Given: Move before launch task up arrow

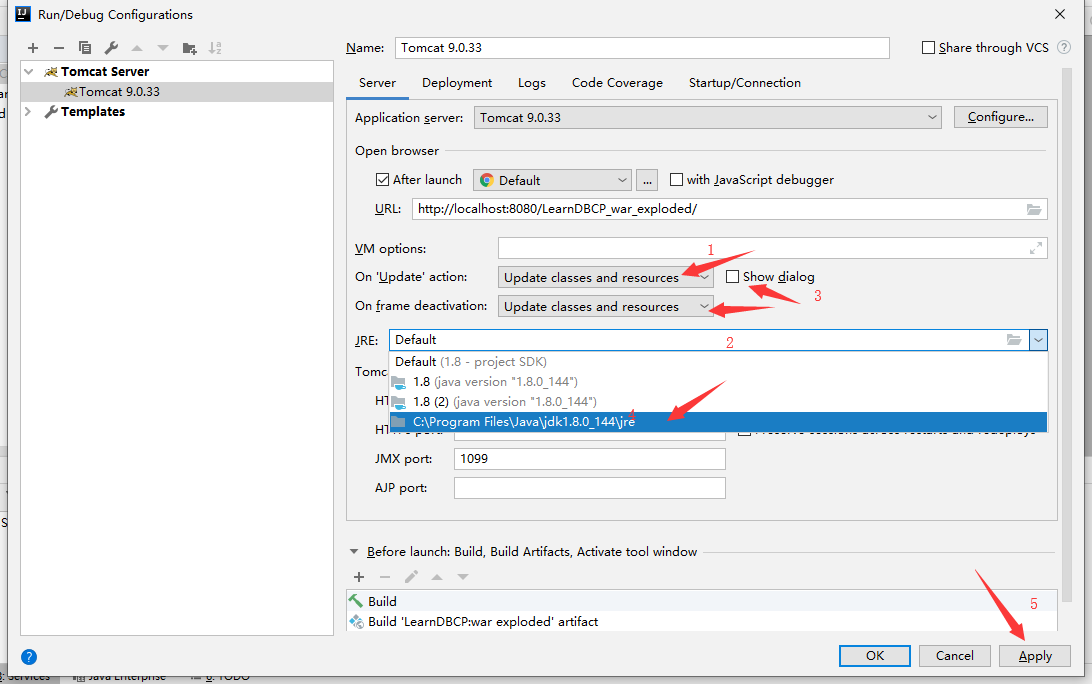Looking at the screenshot, I should click(x=437, y=577).
